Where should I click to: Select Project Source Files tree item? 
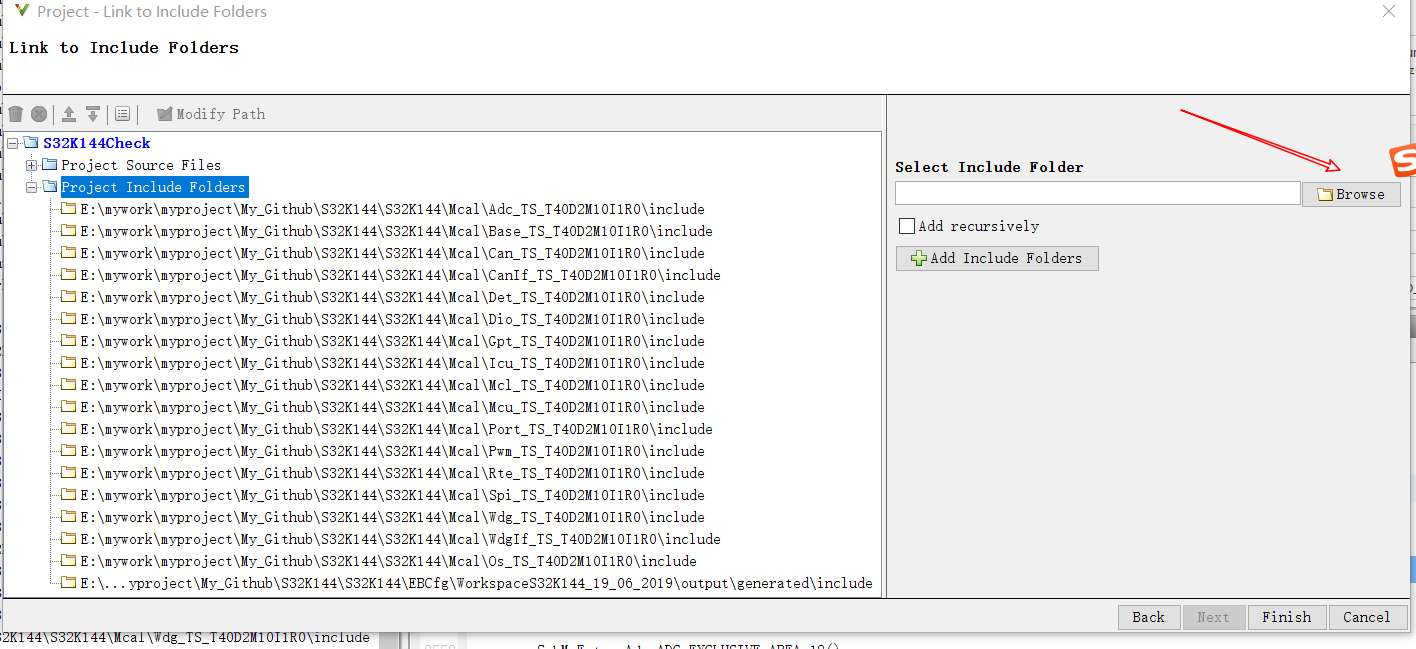coord(141,165)
